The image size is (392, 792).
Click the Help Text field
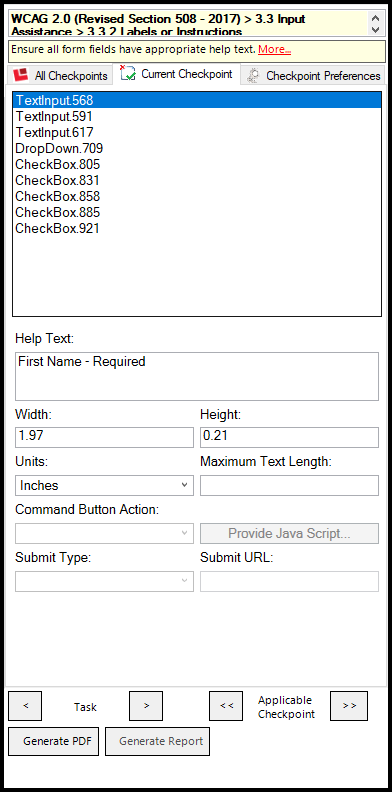click(197, 376)
